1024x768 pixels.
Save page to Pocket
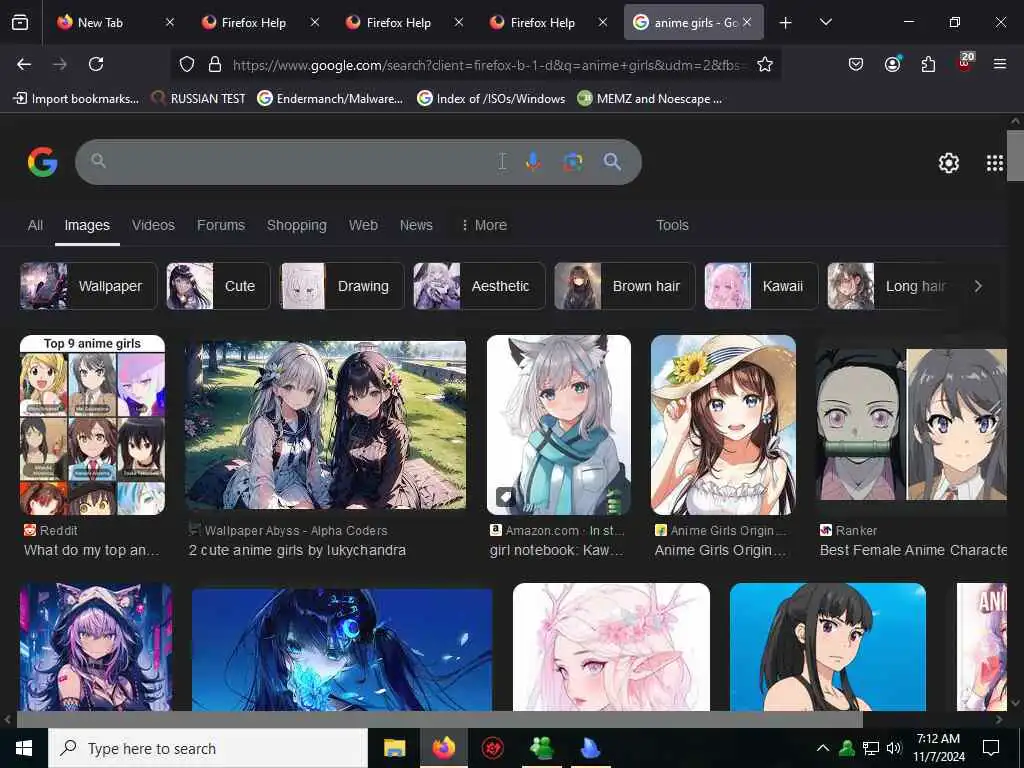point(856,64)
